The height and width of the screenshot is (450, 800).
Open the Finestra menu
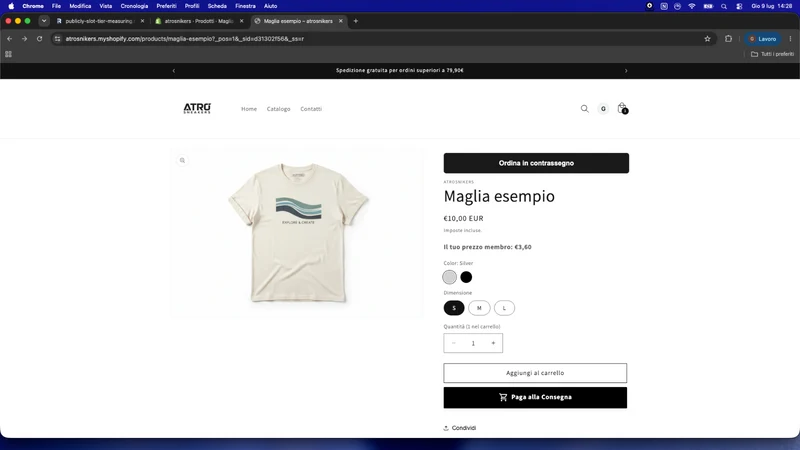245,6
